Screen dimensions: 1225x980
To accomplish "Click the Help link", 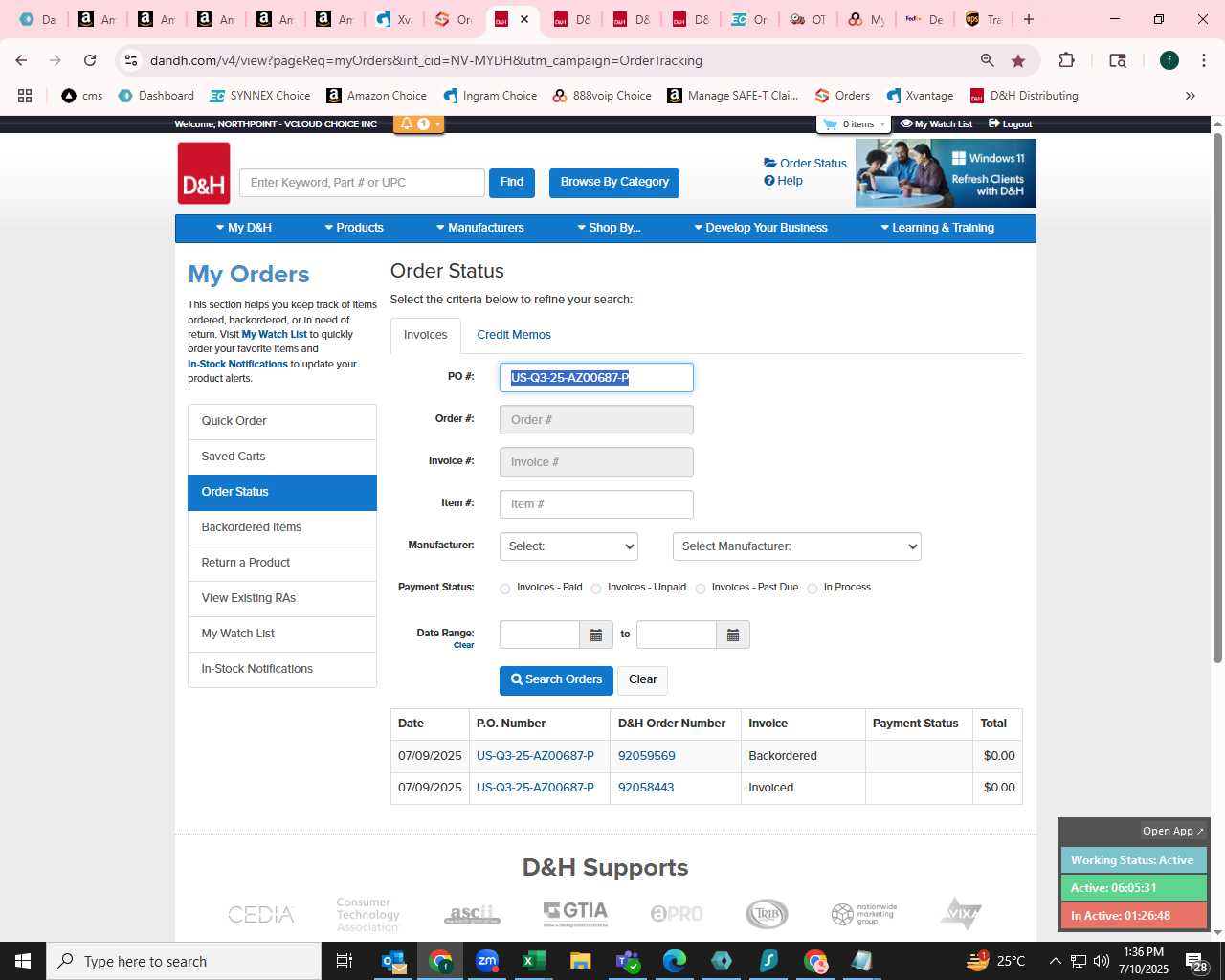I will pos(784,181).
